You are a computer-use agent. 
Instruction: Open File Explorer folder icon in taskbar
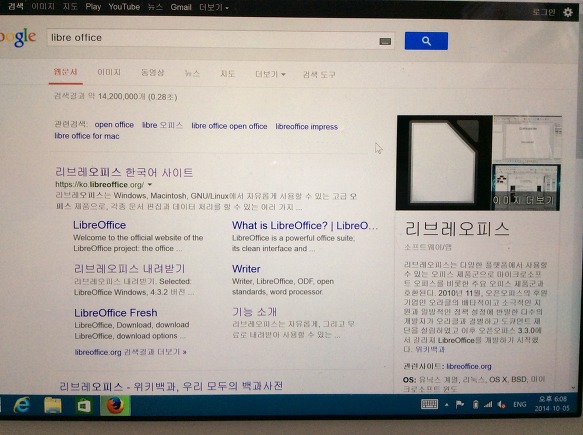tap(53, 405)
